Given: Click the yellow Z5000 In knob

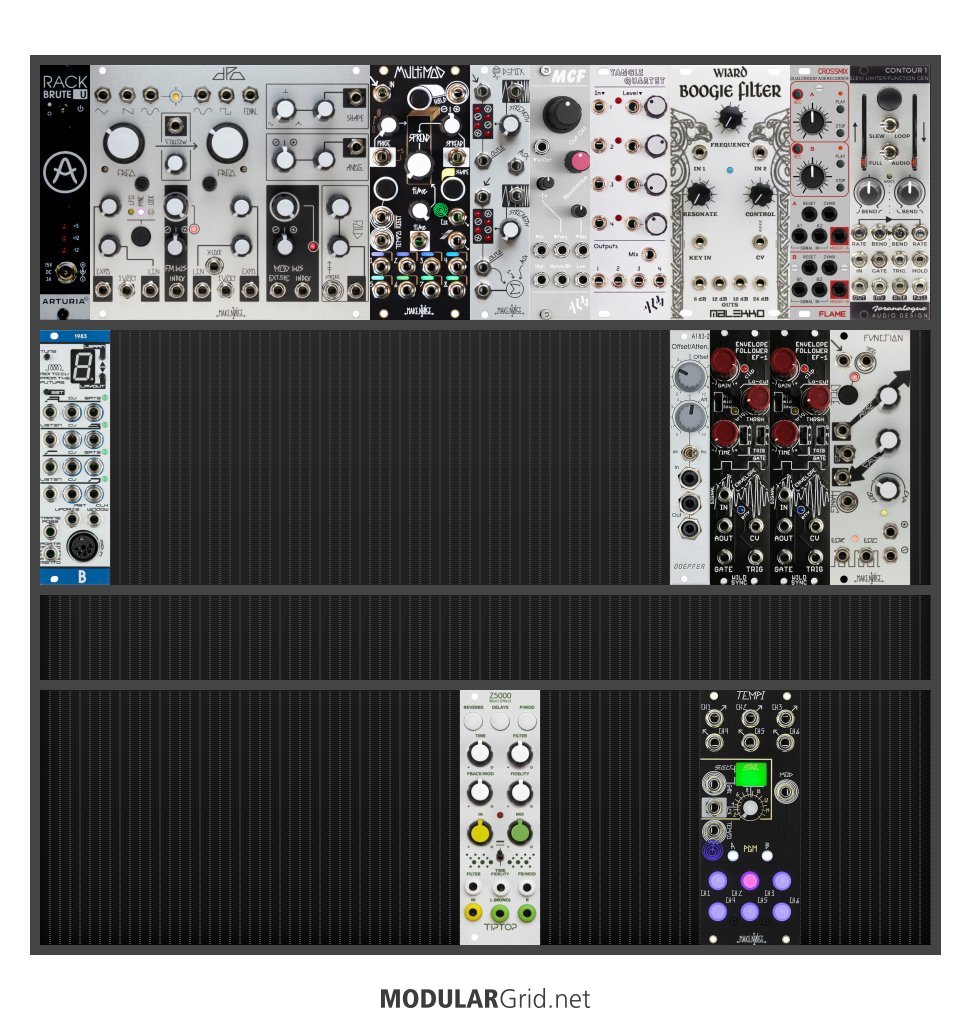Looking at the screenshot, I should click(x=480, y=832).
